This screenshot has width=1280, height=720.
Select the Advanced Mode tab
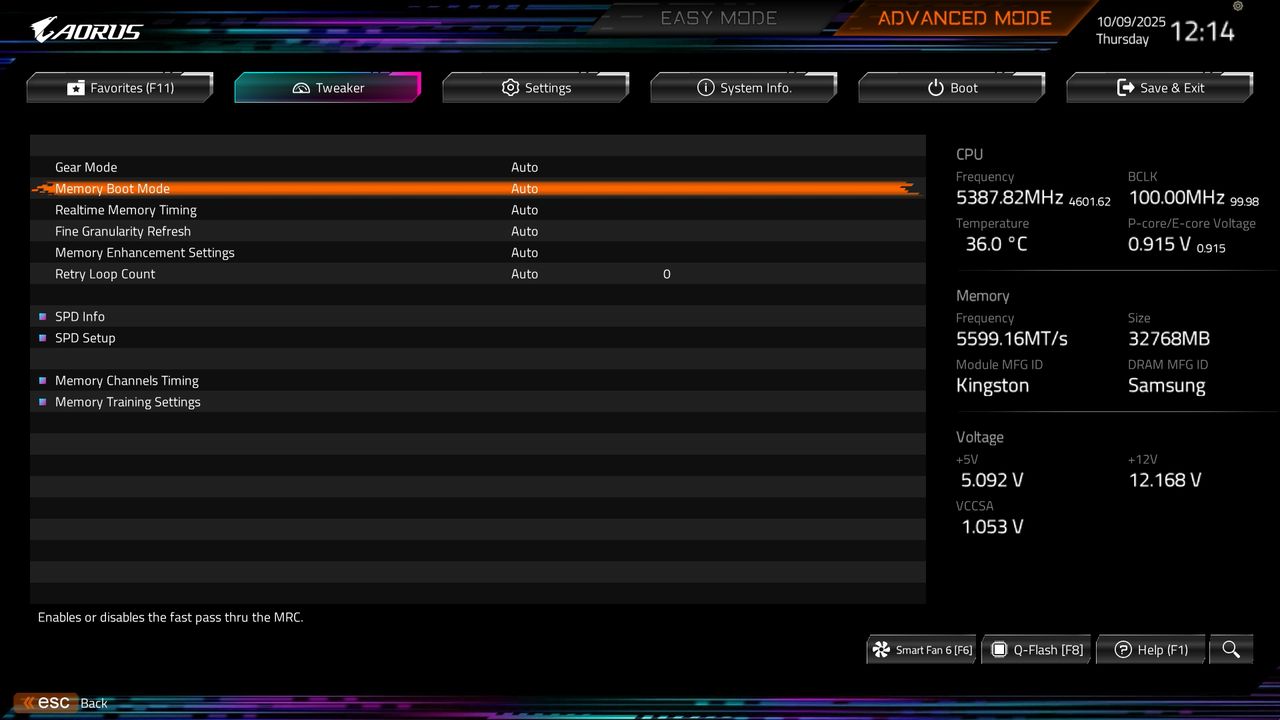tap(963, 17)
